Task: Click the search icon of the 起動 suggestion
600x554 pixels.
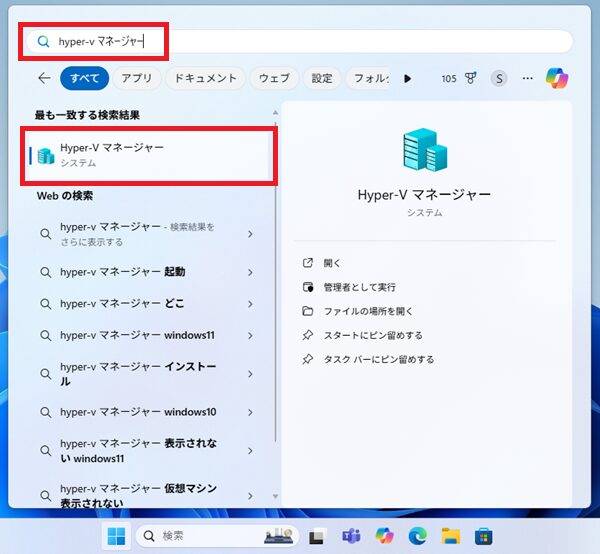Action: pyautogui.click(x=46, y=272)
